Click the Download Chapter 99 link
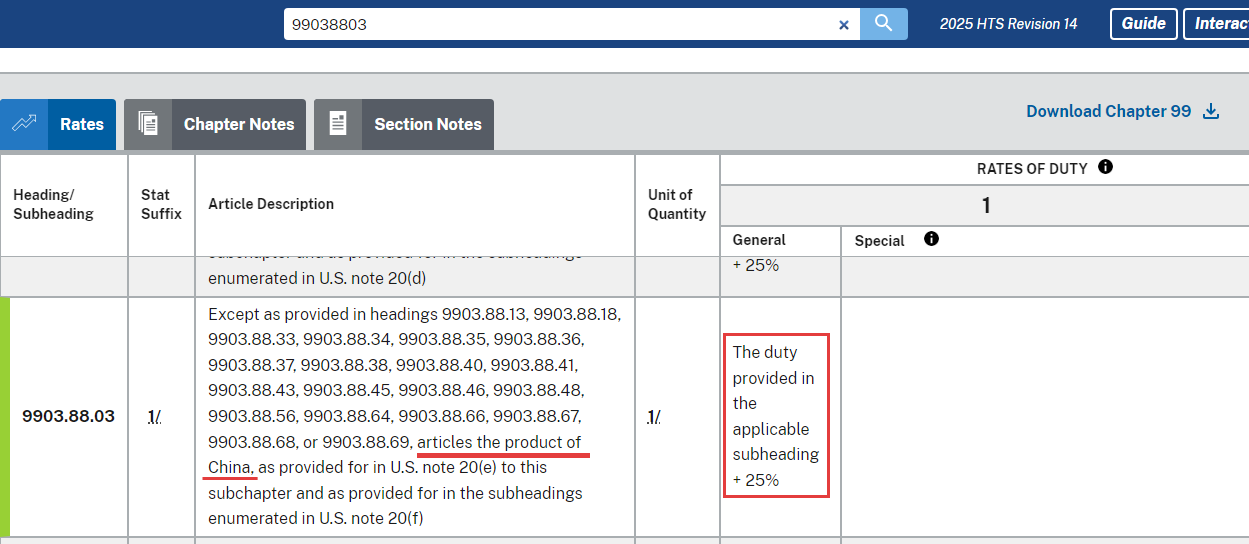The height and width of the screenshot is (544, 1249). (1108, 111)
